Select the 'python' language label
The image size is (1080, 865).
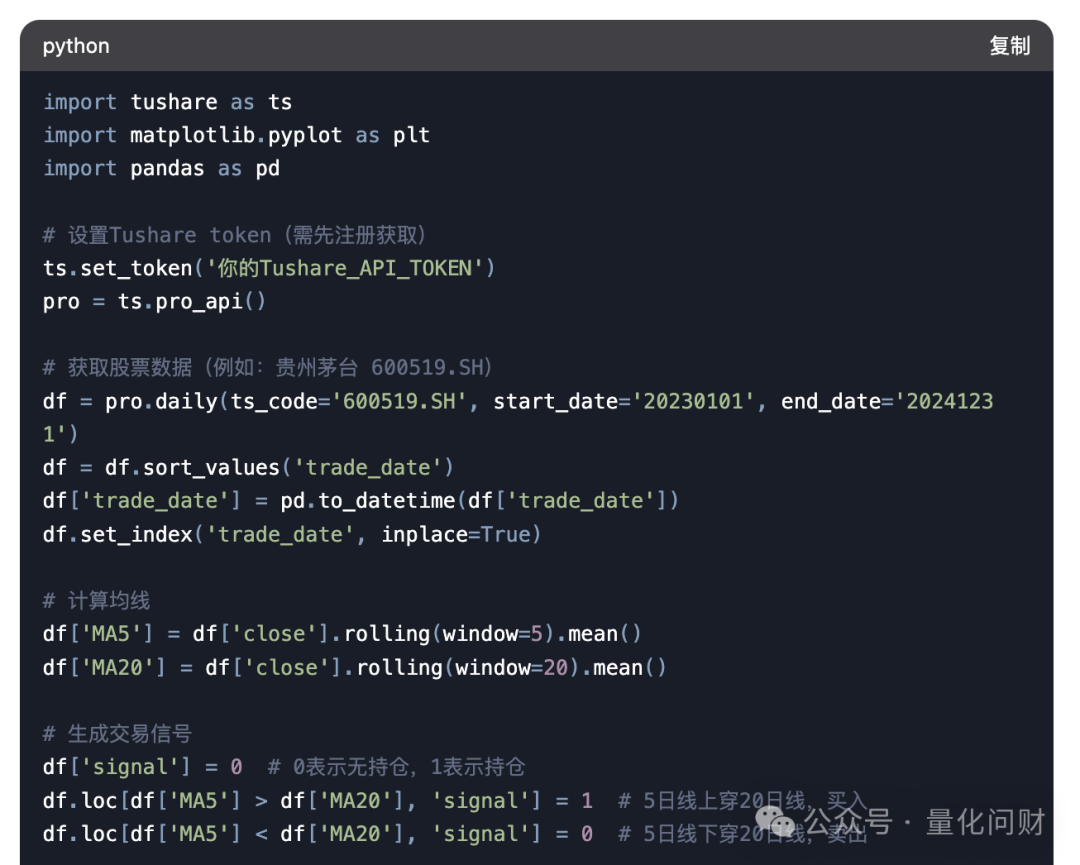(76, 46)
